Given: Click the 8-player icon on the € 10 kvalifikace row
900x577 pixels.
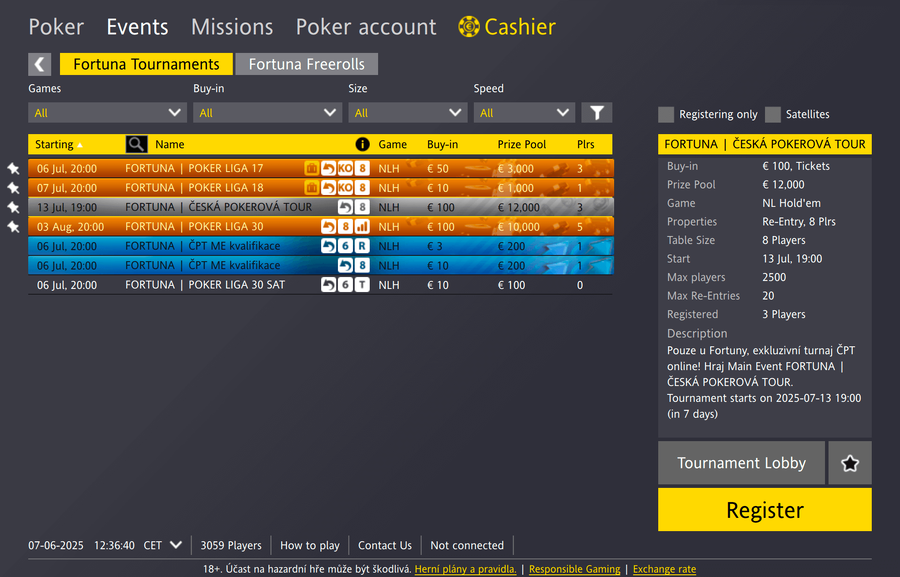Looking at the screenshot, I should (x=362, y=265).
